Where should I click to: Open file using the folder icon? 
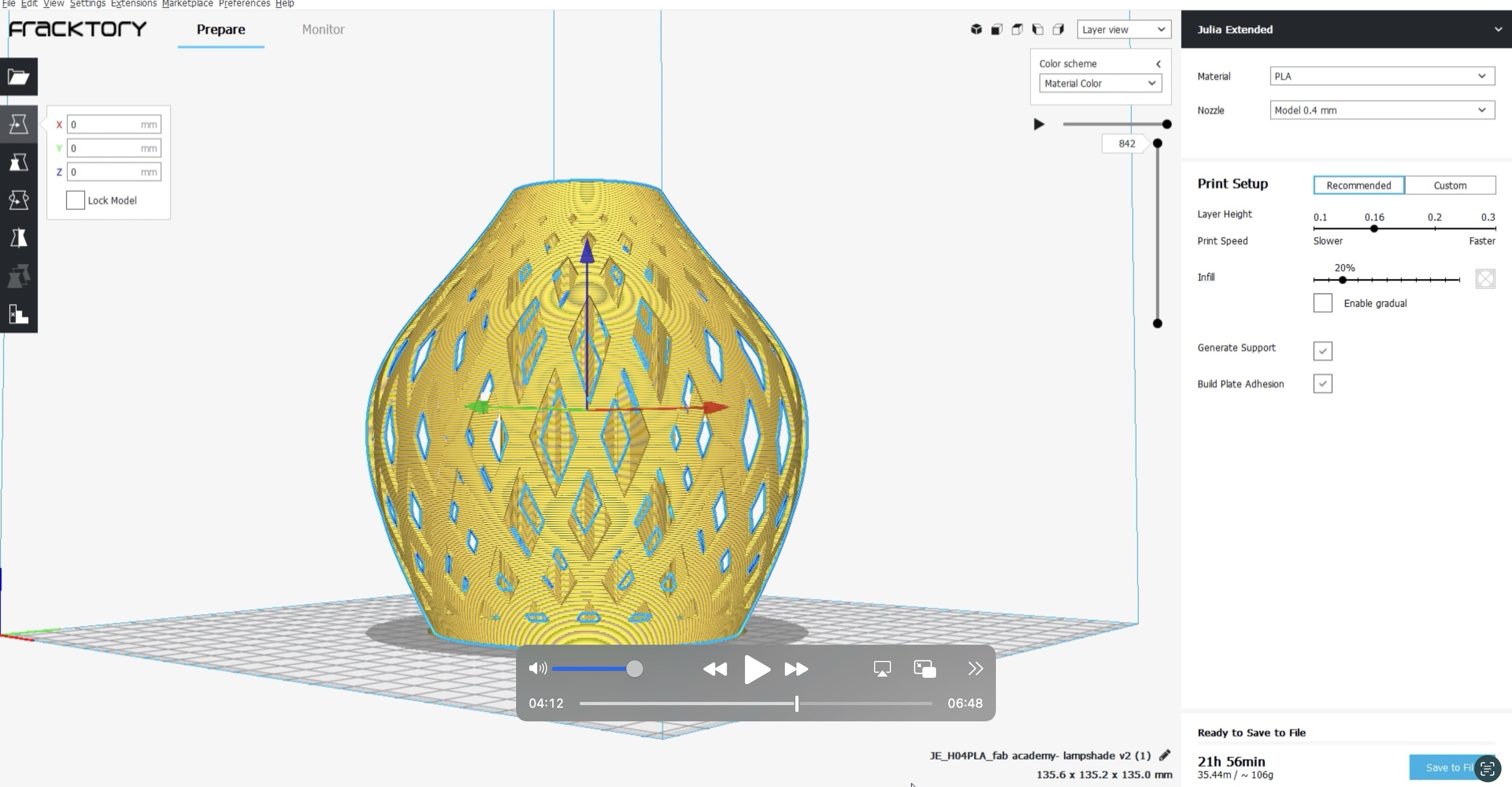19,76
